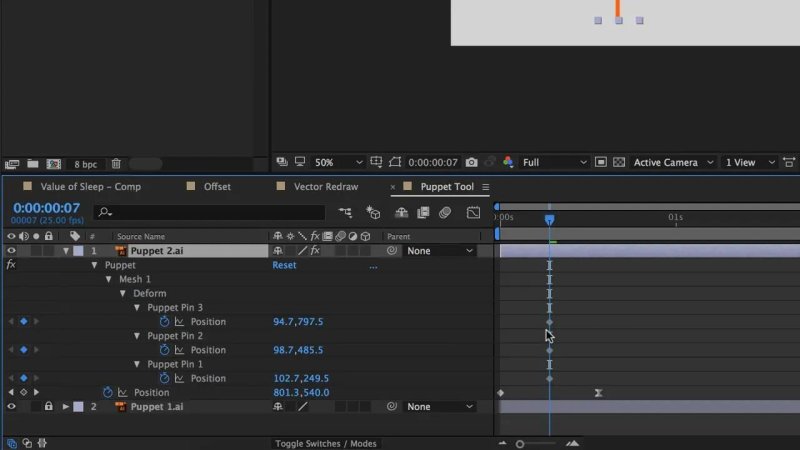Toggle the transparency grid icon
The width and height of the screenshot is (800, 450).
pos(619,162)
